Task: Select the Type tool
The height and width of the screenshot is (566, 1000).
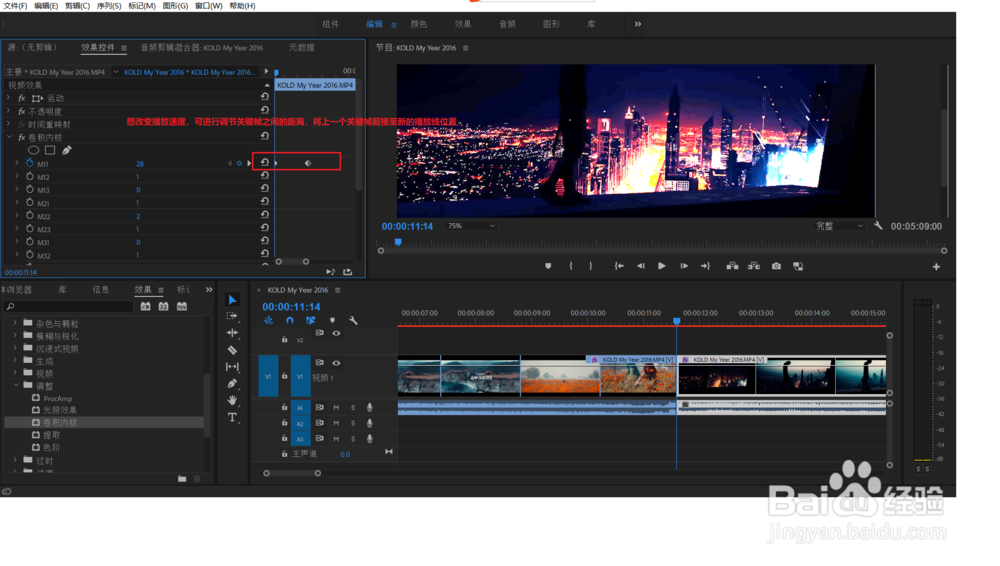Action: tap(232, 417)
